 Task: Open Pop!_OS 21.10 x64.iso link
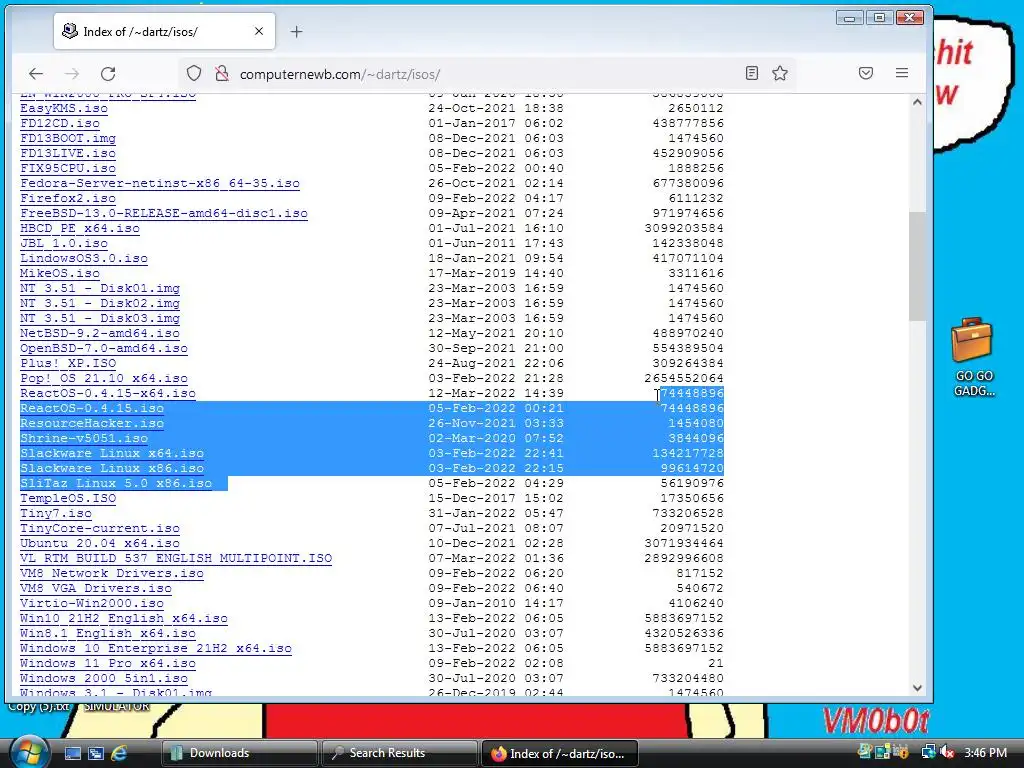(104, 379)
